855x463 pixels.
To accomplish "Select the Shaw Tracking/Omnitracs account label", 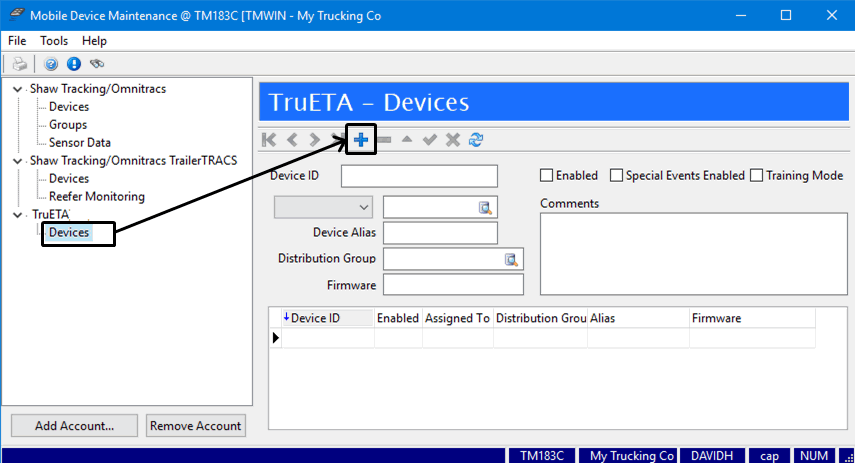I will point(98,89).
